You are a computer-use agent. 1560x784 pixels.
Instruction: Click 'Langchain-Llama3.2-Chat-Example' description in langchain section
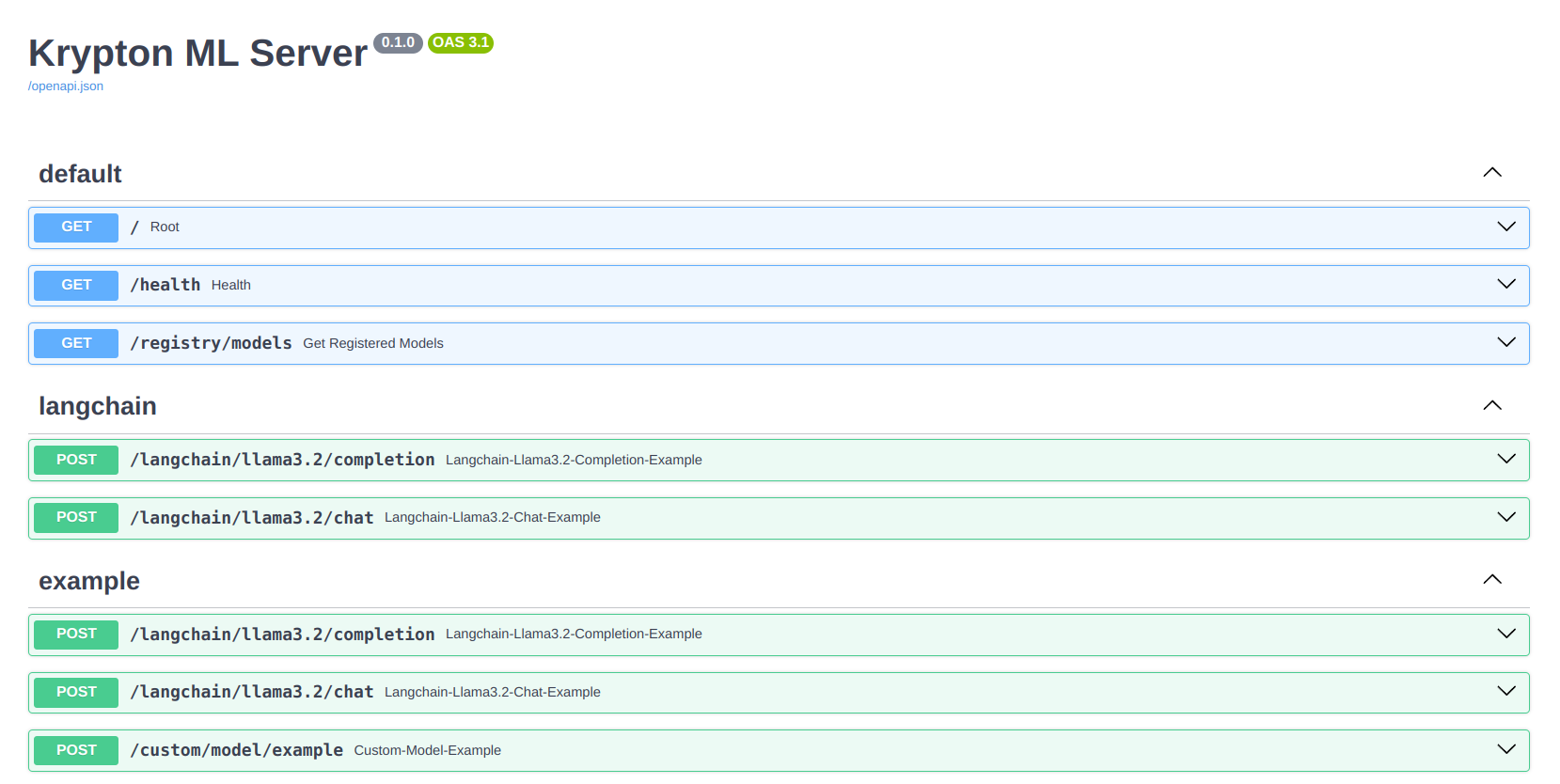click(x=493, y=518)
